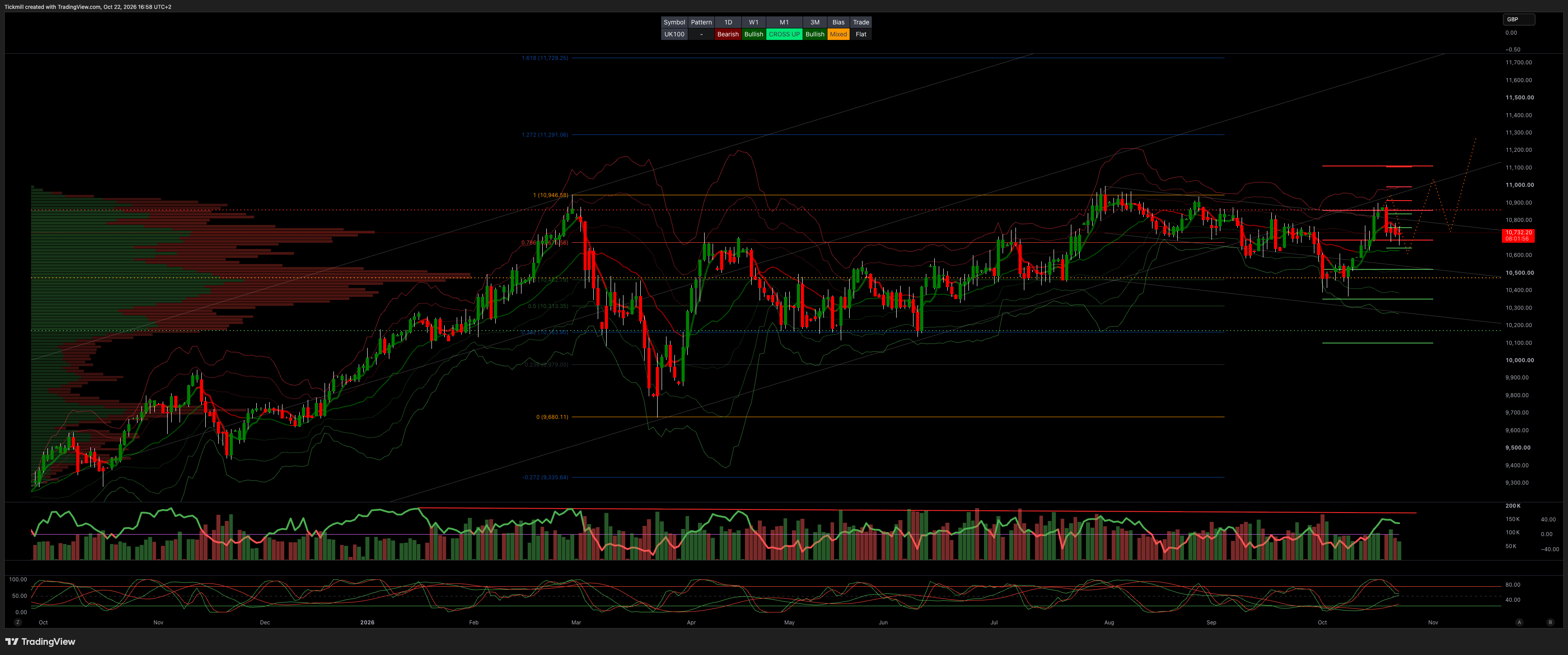
Task: Click the W1 Bullish cell
Action: click(x=753, y=34)
